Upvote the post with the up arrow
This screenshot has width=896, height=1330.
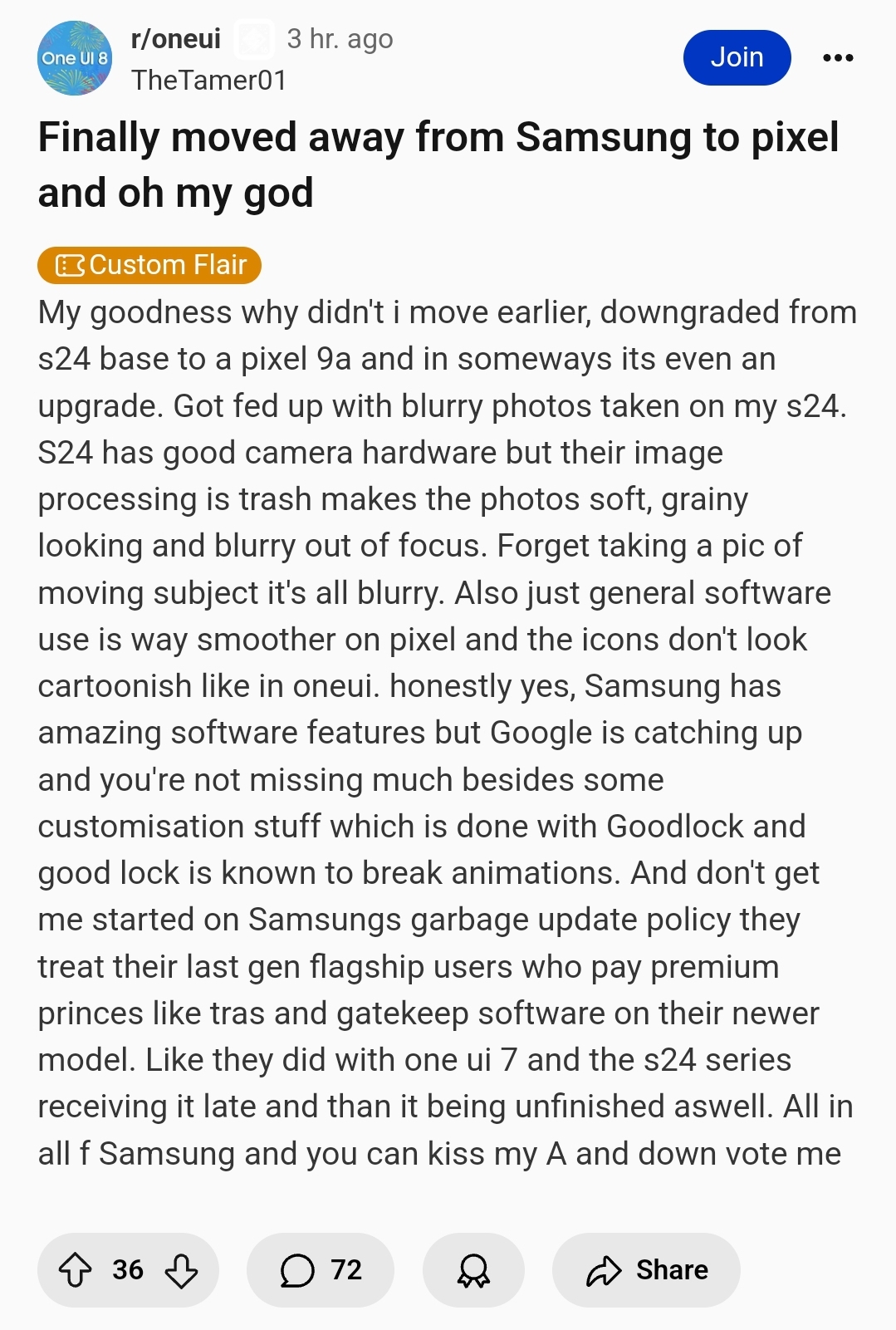click(76, 1269)
